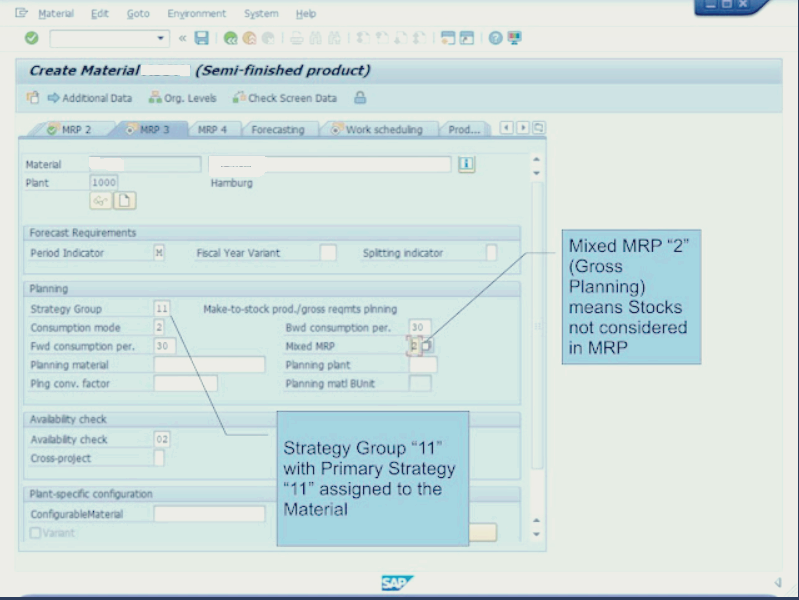799x600 pixels.
Task: Click the Strategy Group field showing 11
Action: tap(162, 308)
